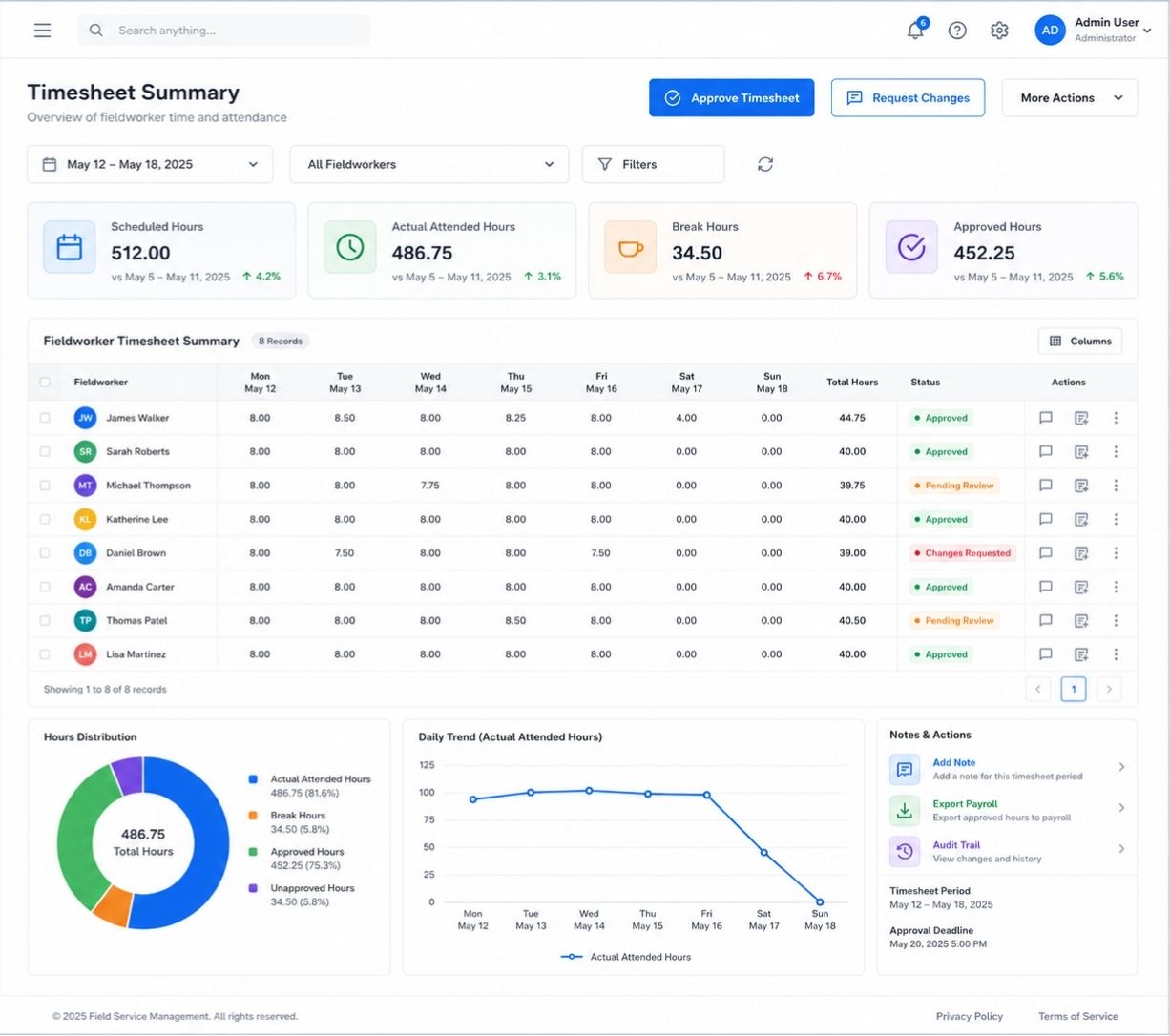Click add-note icon in Lisa Martinez row
Screen dimensions: 1170x1036
(1081, 654)
